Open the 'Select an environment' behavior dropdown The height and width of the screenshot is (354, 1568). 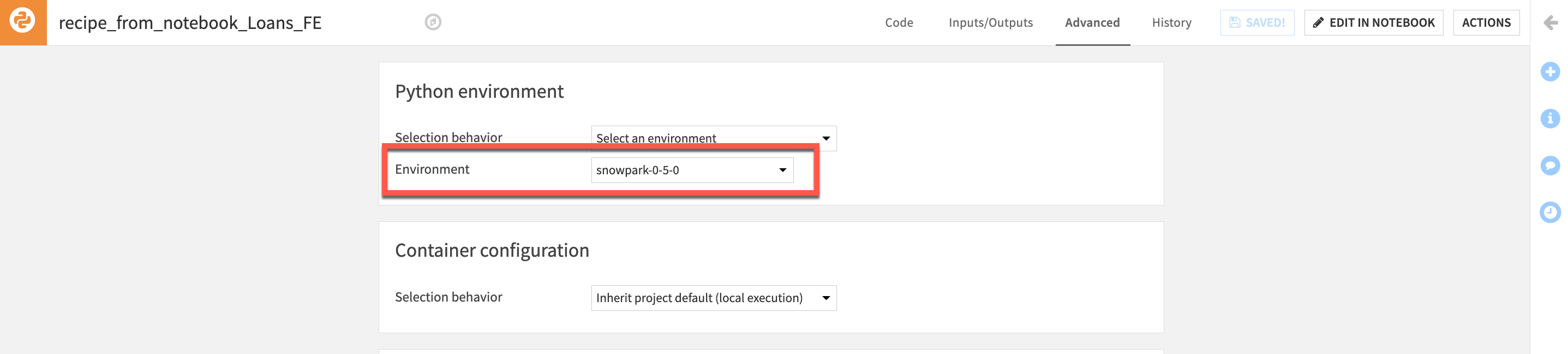(713, 138)
